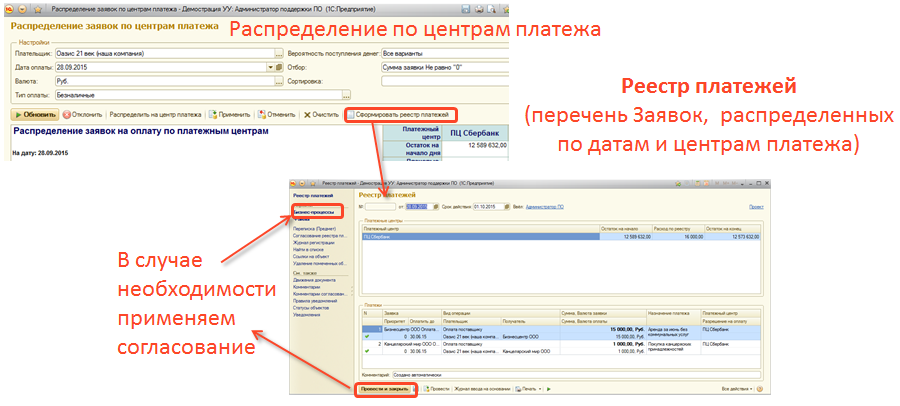Click Очистить X icon in toolbar
Viewport: 900px width, 406px height.
coord(308,115)
